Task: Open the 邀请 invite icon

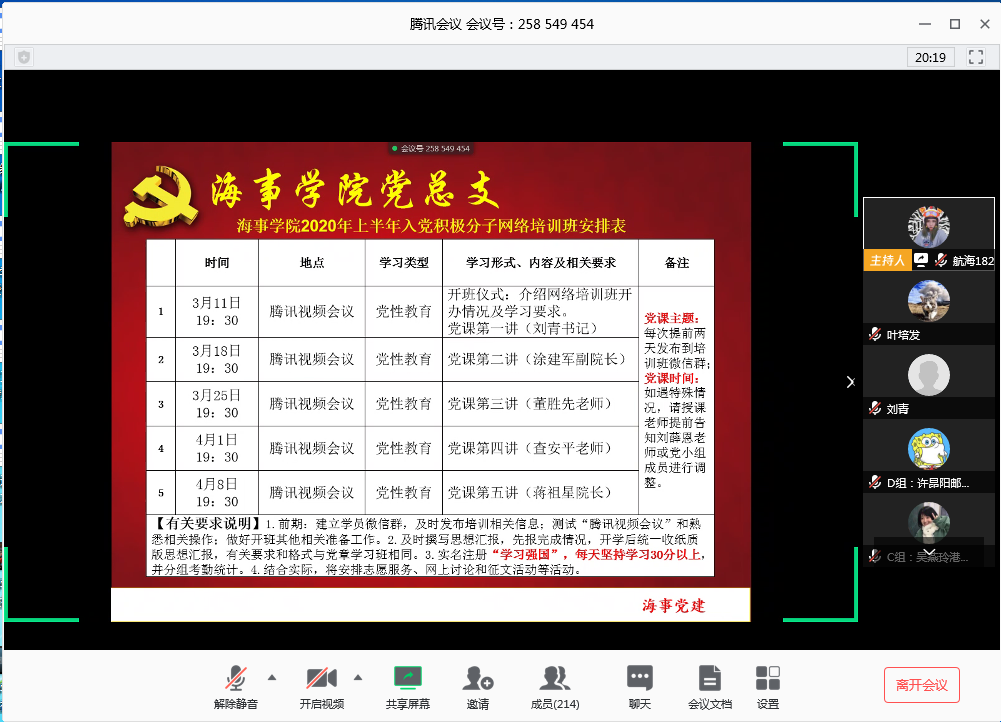Action: click(478, 679)
